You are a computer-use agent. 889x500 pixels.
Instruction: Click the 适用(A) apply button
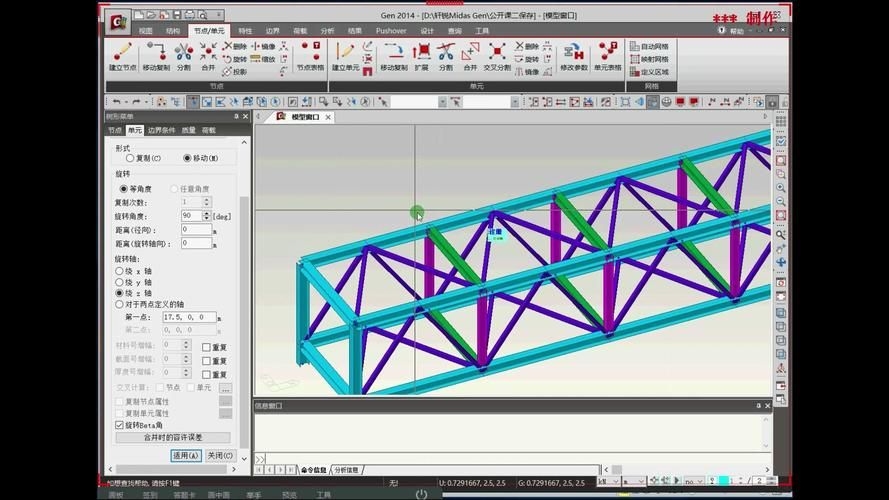tap(186, 455)
